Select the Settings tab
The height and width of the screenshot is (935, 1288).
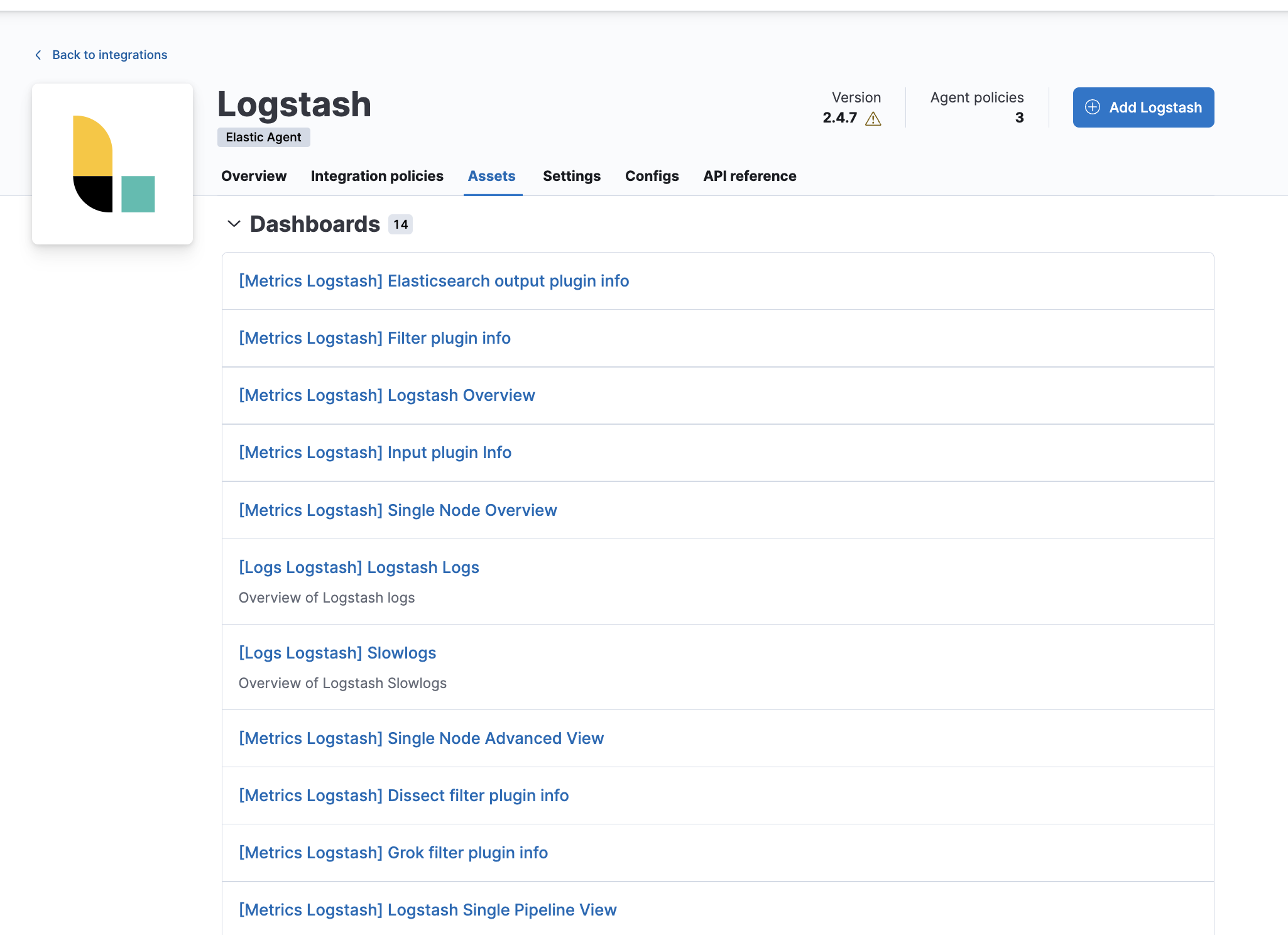click(x=571, y=176)
